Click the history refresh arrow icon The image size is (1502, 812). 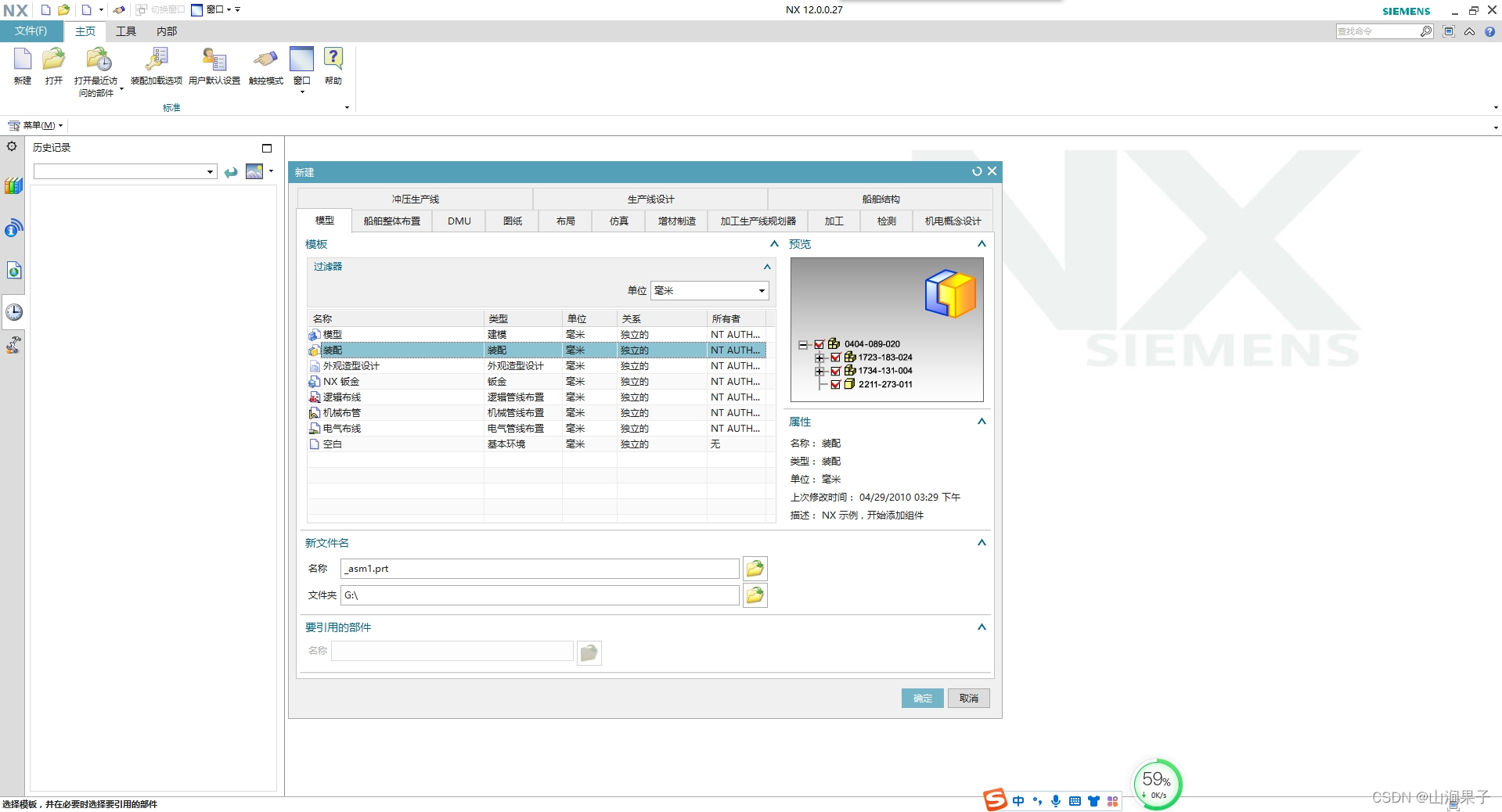tap(231, 172)
